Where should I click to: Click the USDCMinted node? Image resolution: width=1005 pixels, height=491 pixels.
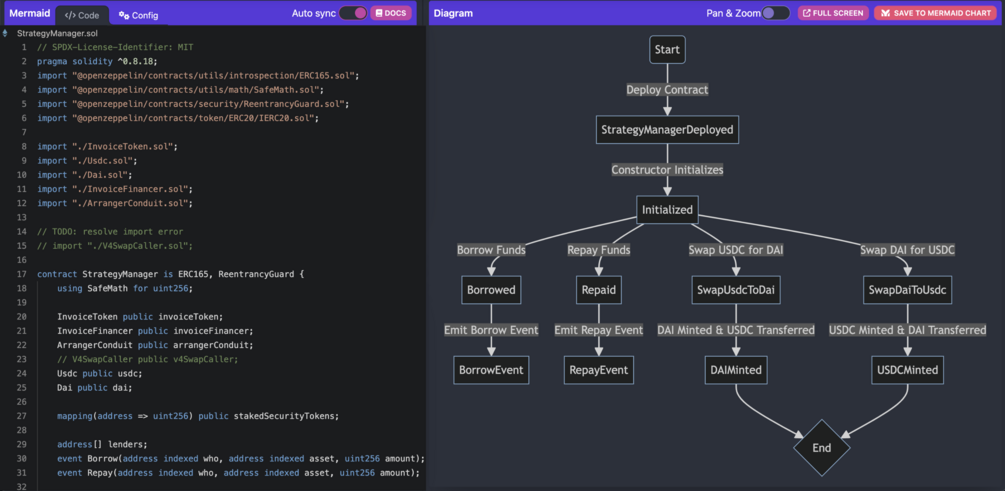pos(907,370)
